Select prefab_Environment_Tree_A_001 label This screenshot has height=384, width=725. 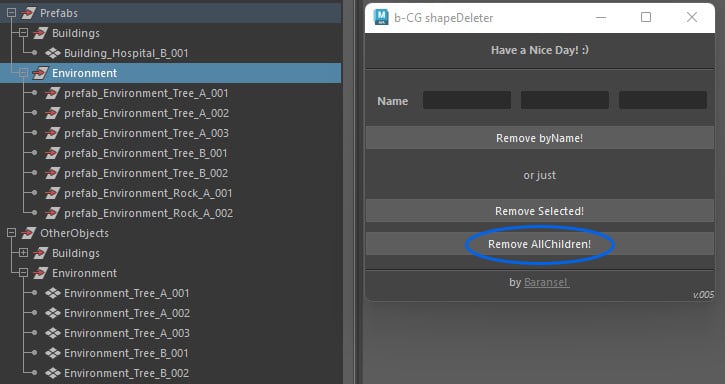tap(146, 93)
